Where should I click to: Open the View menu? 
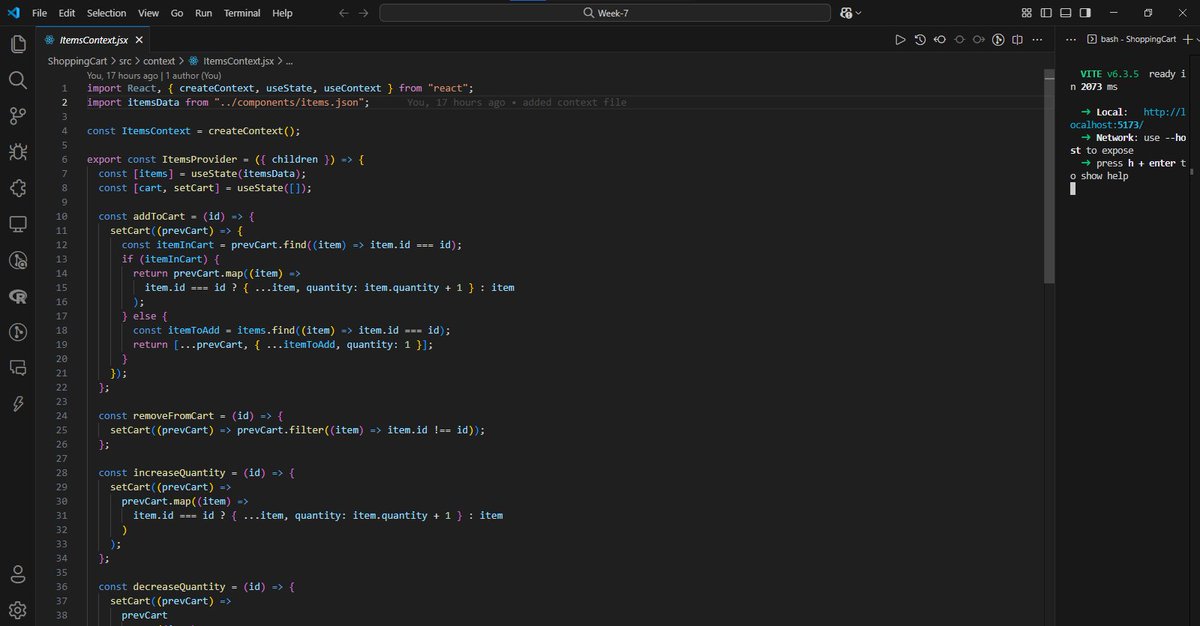pos(148,13)
